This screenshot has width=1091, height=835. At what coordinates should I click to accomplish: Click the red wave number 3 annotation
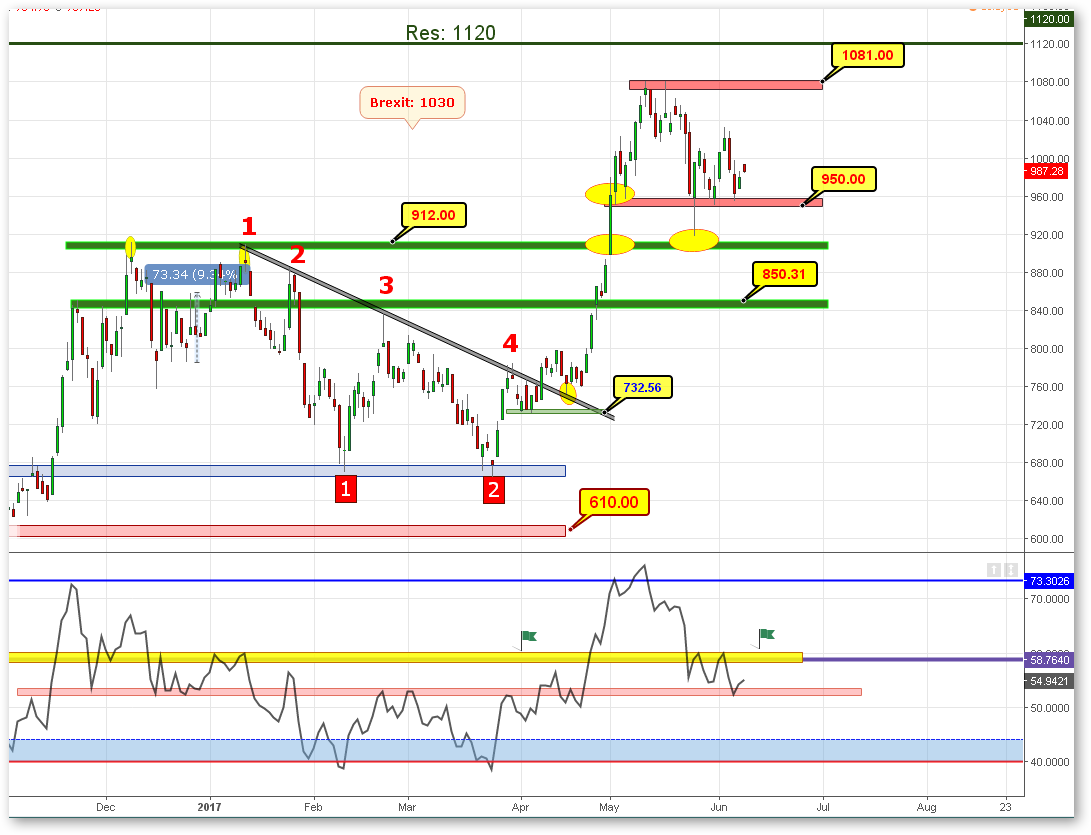(386, 285)
